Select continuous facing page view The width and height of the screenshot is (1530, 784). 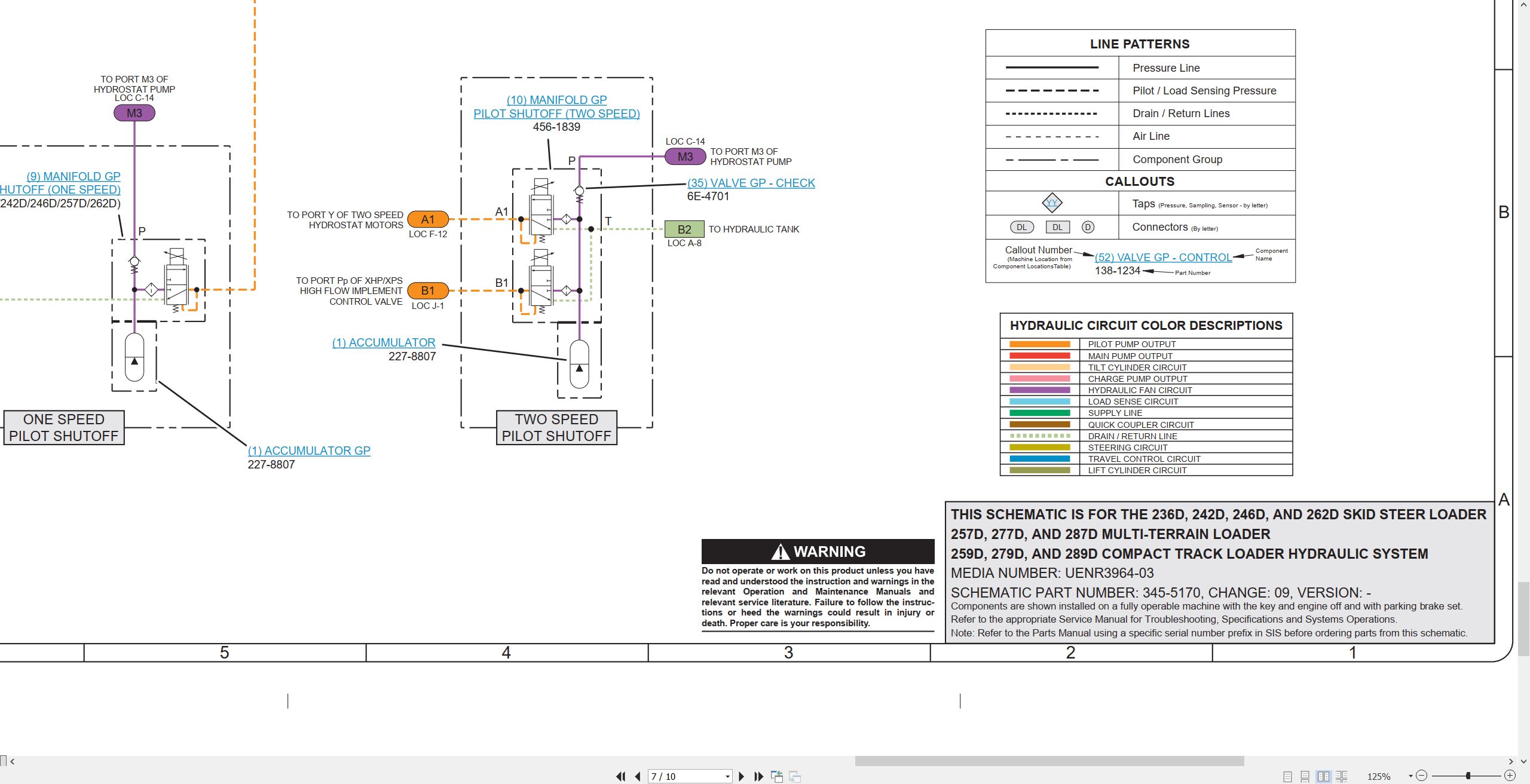pyautogui.click(x=1342, y=776)
